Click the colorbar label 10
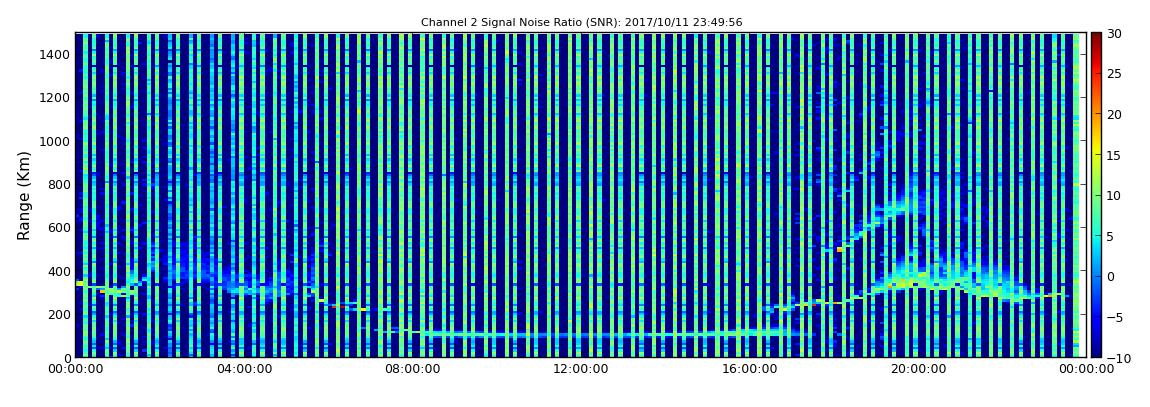 click(x=1115, y=195)
